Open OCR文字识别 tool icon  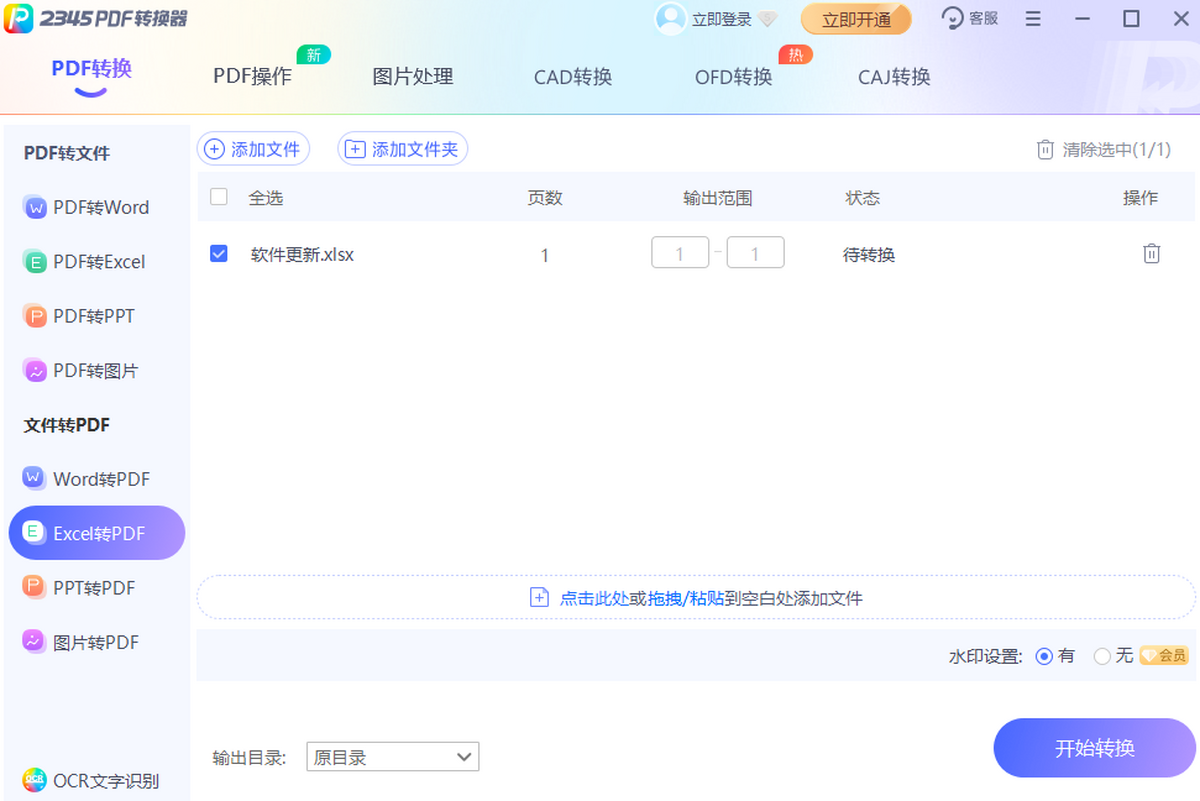pyautogui.click(x=35, y=780)
